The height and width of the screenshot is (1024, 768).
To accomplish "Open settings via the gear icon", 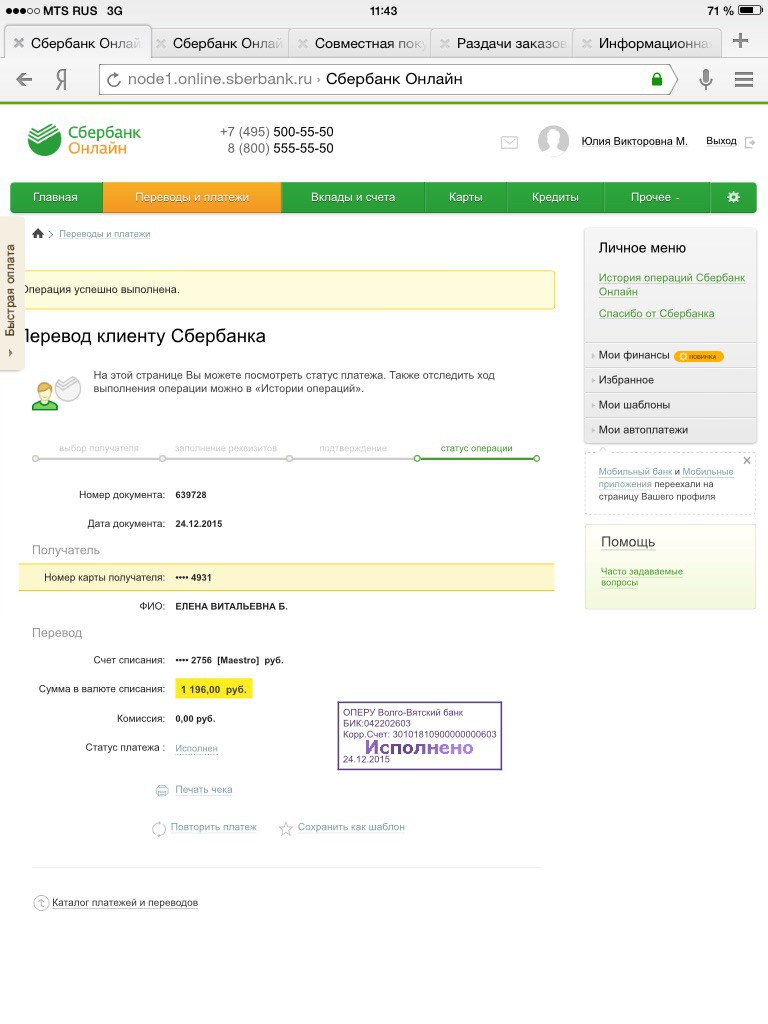I will [x=733, y=197].
